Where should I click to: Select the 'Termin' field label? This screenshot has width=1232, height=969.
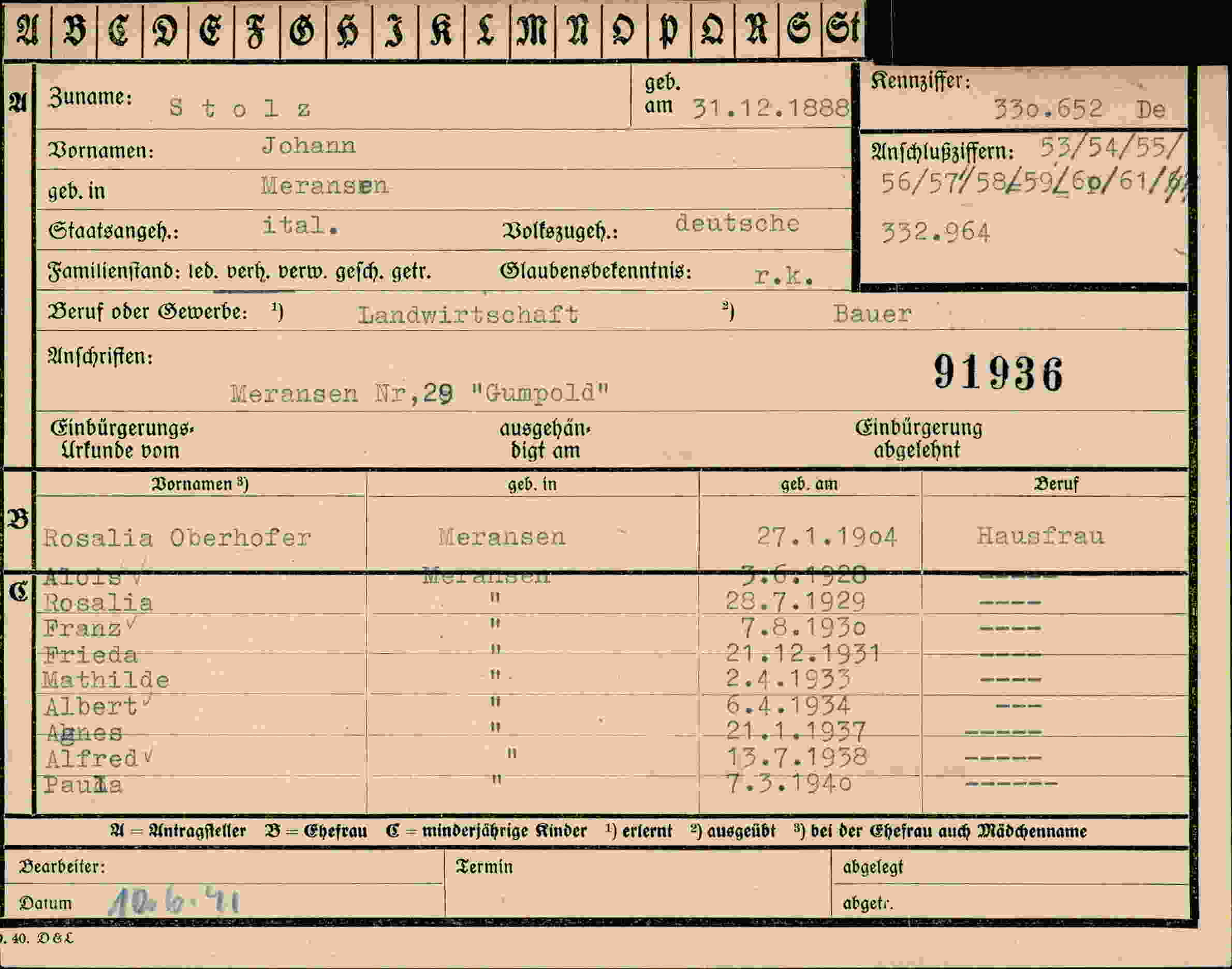[x=484, y=867]
